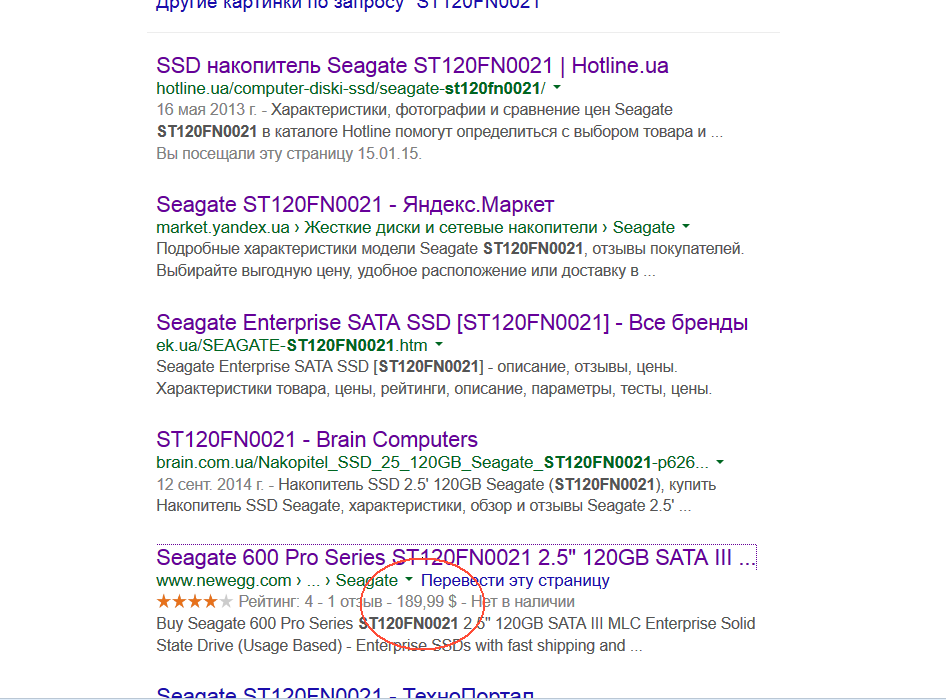
Task: Click the green hotline.ua/computer-diski-ssd URL text
Action: [x=350, y=88]
